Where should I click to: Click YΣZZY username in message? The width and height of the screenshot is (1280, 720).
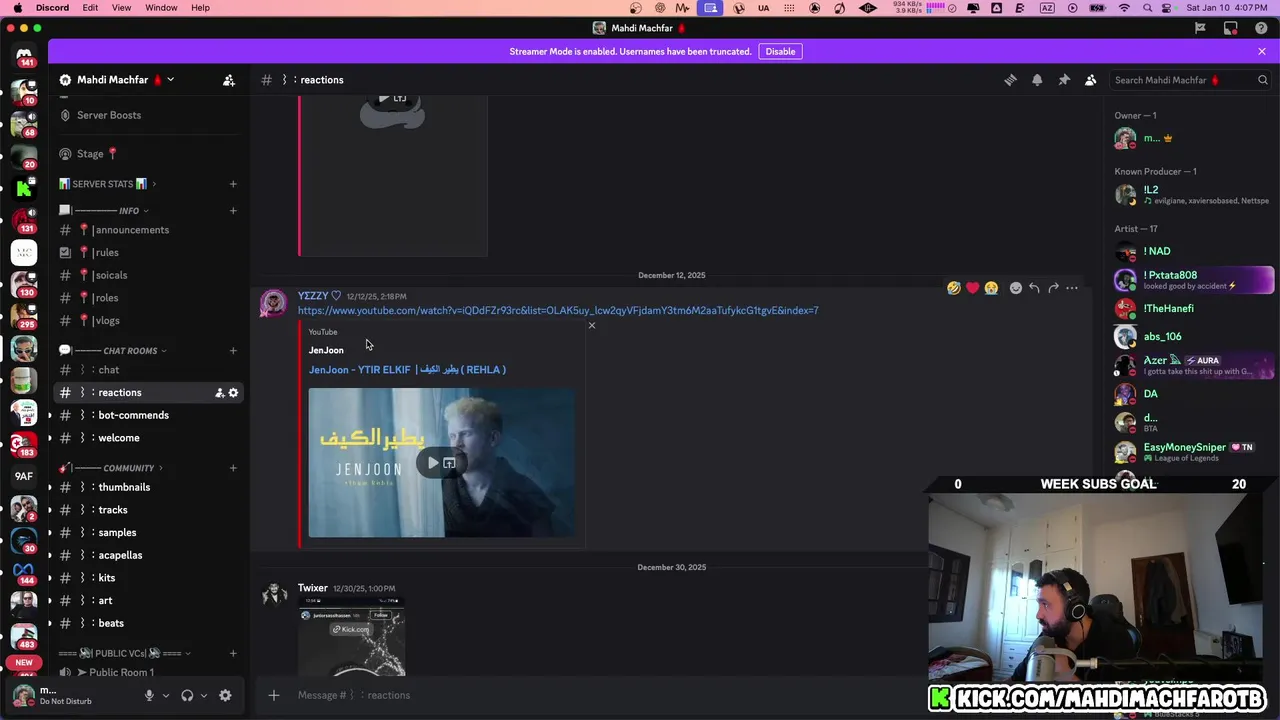pyautogui.click(x=313, y=296)
